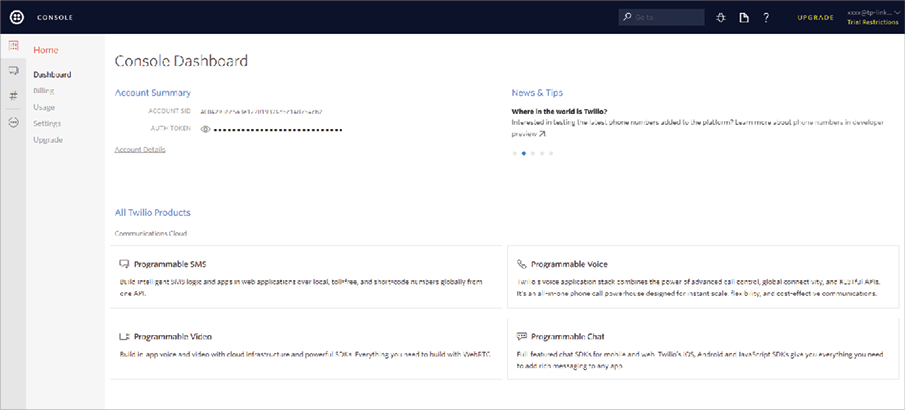The height and width of the screenshot is (410, 905).
Task: Click 'Where in the world is Twilio?' headline
Action: point(559,111)
